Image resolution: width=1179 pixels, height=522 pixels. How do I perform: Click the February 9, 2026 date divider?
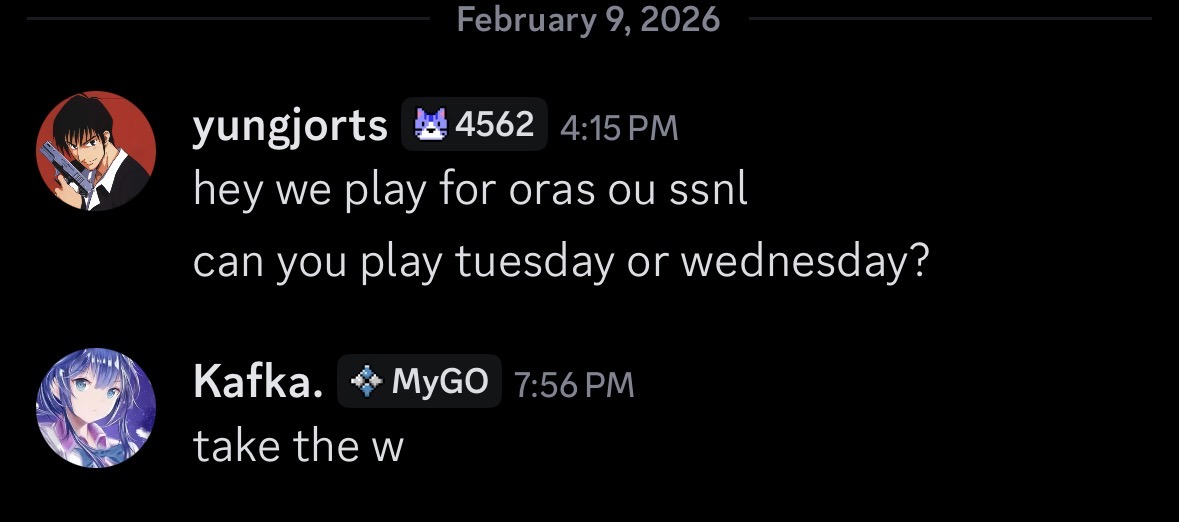pos(588,19)
